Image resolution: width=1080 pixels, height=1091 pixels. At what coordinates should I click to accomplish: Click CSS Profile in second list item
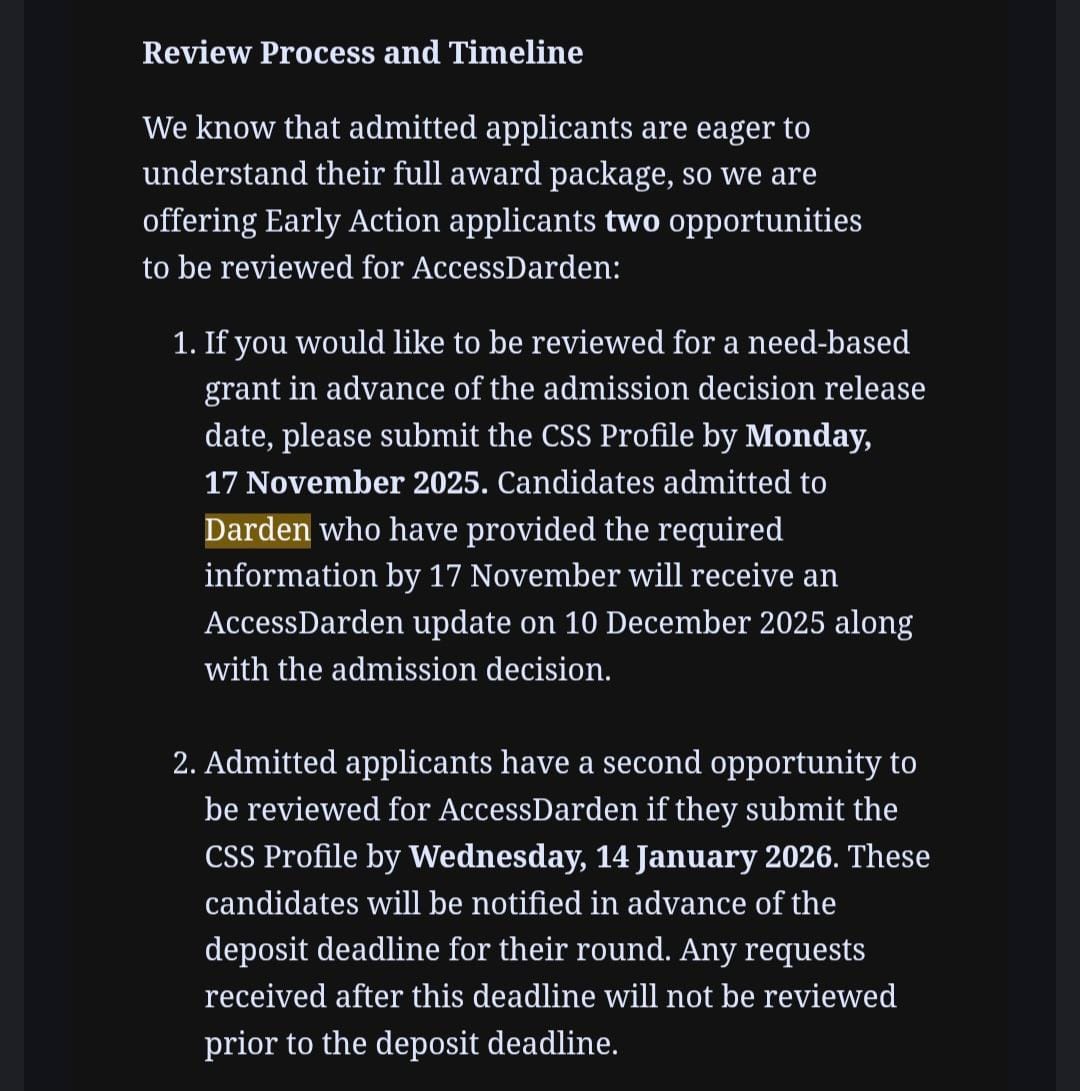[281, 857]
